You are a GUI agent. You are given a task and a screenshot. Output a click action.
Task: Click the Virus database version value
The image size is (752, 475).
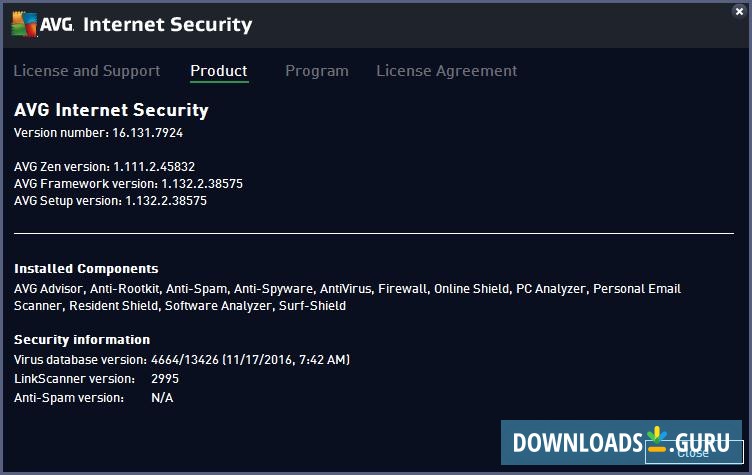pyautogui.click(x=250, y=359)
